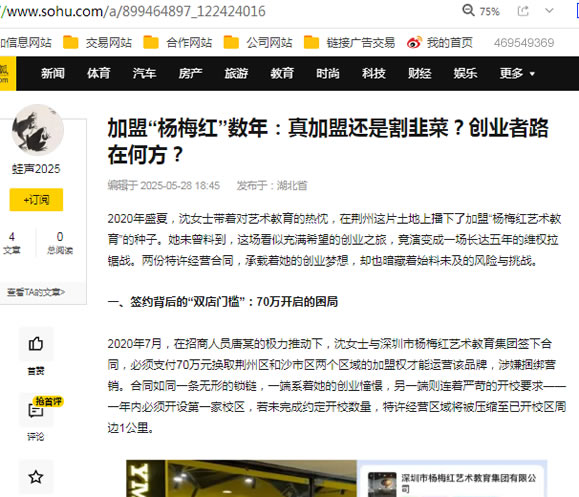Open the 新闻 navigation tab
The image size is (579, 497).
53,73
